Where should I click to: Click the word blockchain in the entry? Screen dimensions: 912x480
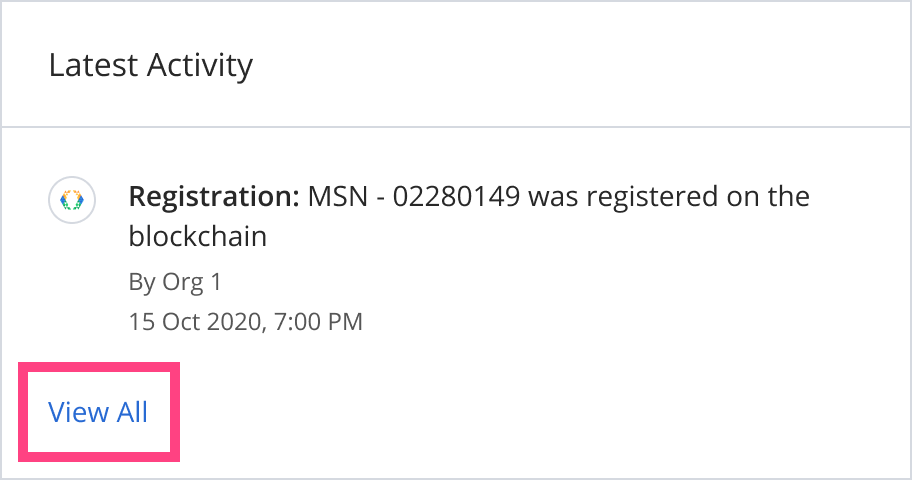[198, 236]
